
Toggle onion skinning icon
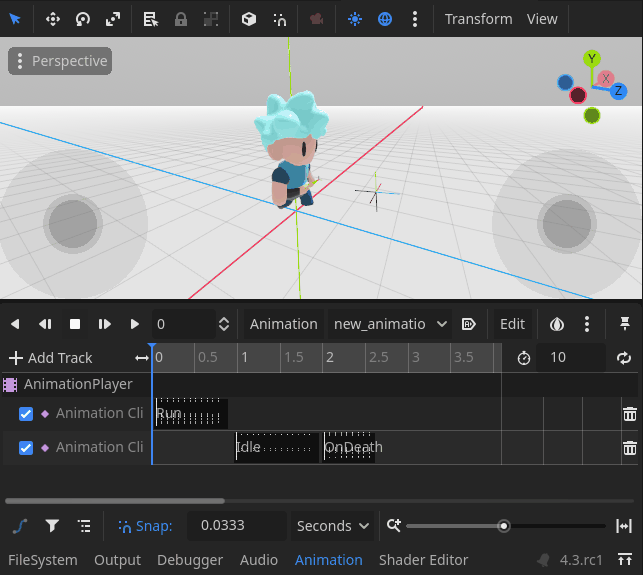557,324
